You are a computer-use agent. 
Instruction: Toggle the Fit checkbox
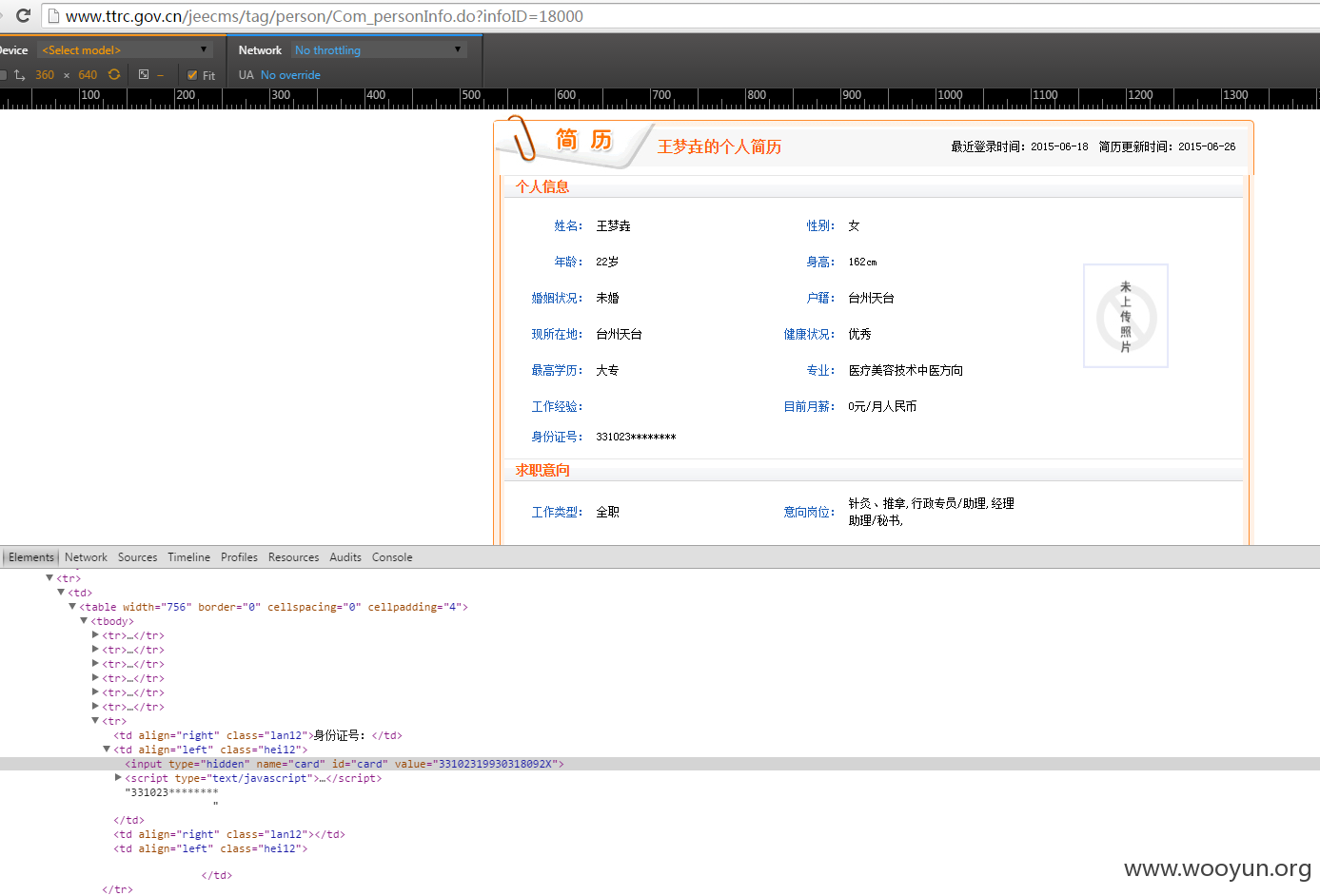click(x=192, y=75)
